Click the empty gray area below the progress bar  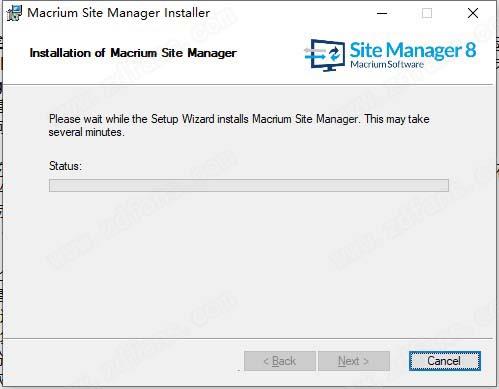pyautogui.click(x=249, y=263)
